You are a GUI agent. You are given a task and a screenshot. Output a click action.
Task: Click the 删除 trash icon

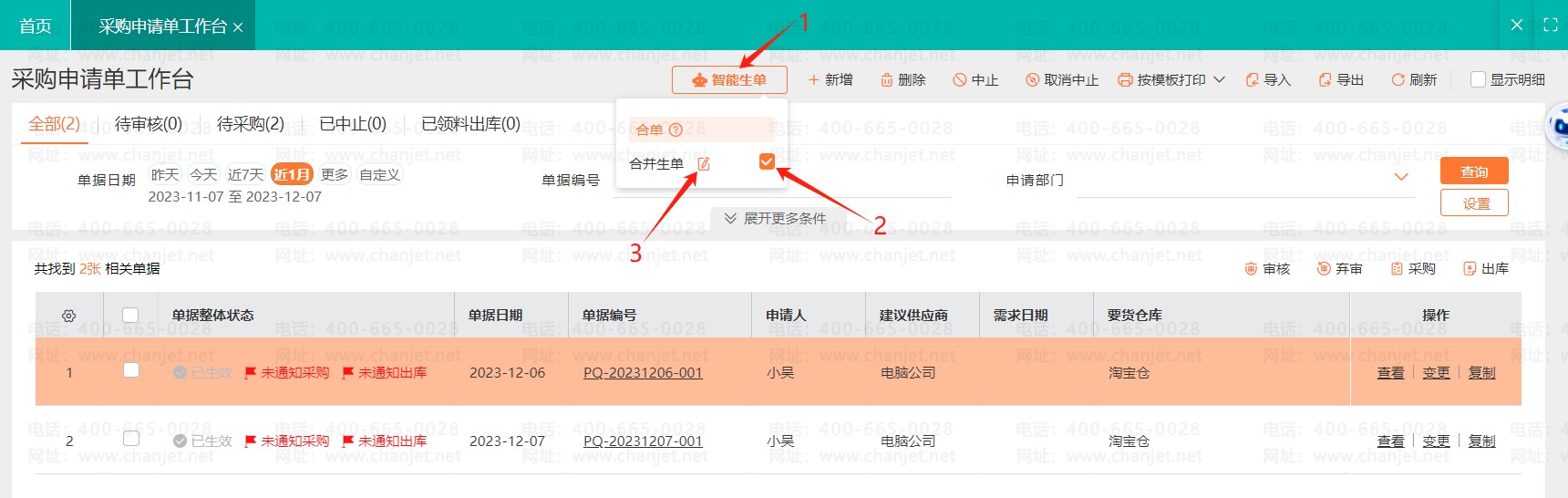(886, 80)
